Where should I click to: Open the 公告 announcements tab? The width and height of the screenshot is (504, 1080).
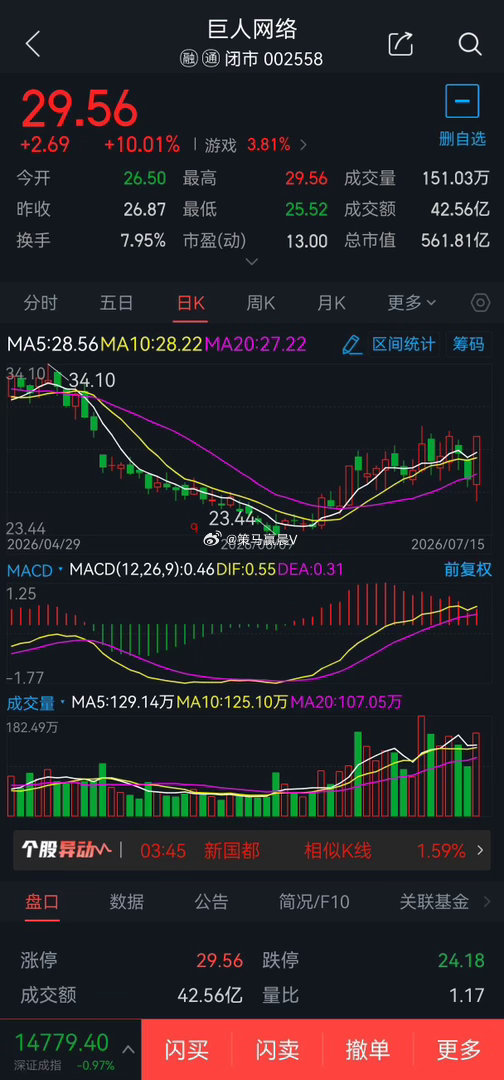(211, 902)
